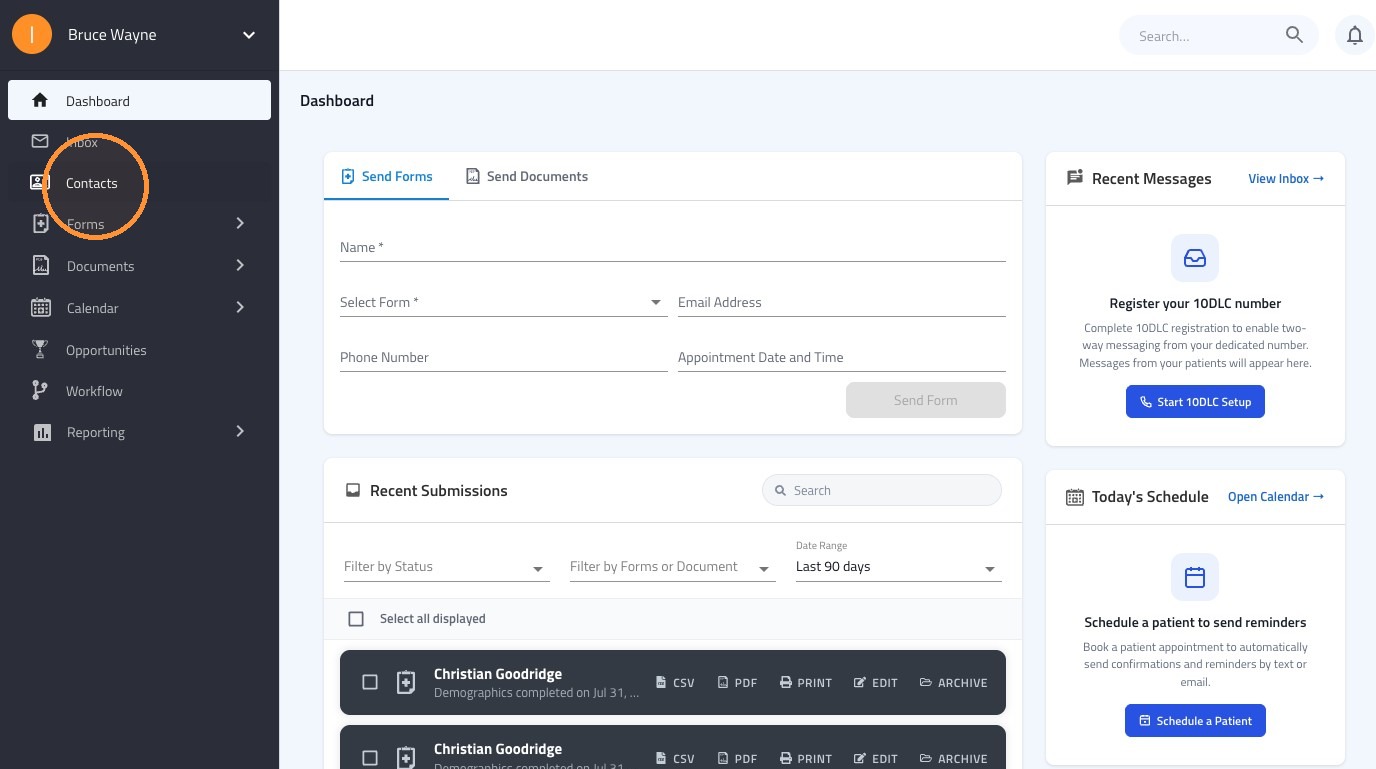
Task: Click the inbox tray icon above 10DLC text
Action: coord(1195,258)
